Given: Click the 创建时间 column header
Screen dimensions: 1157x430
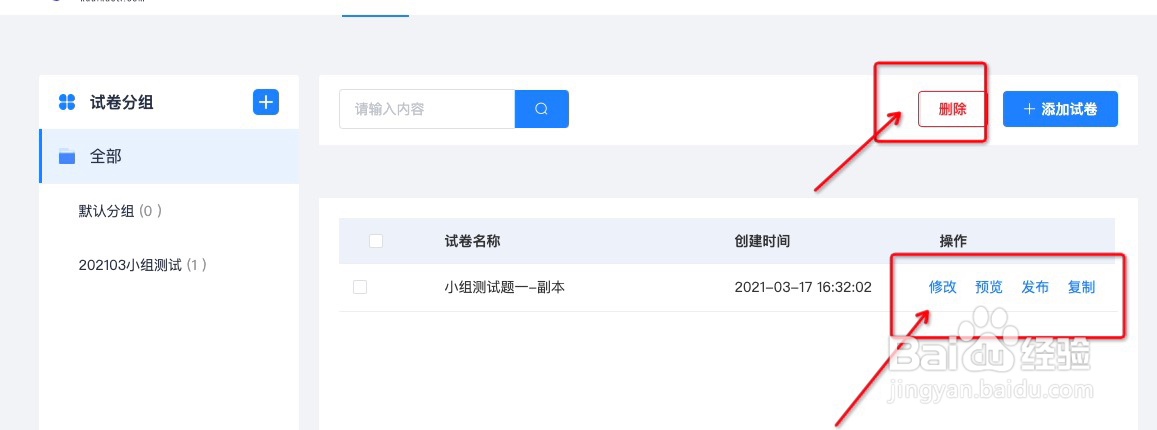Looking at the screenshot, I should tap(762, 241).
